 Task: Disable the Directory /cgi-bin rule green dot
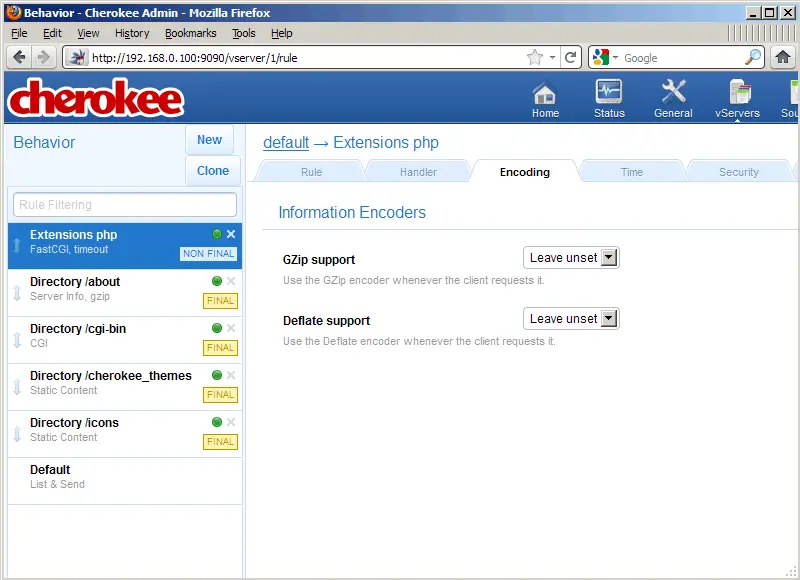[217, 328]
